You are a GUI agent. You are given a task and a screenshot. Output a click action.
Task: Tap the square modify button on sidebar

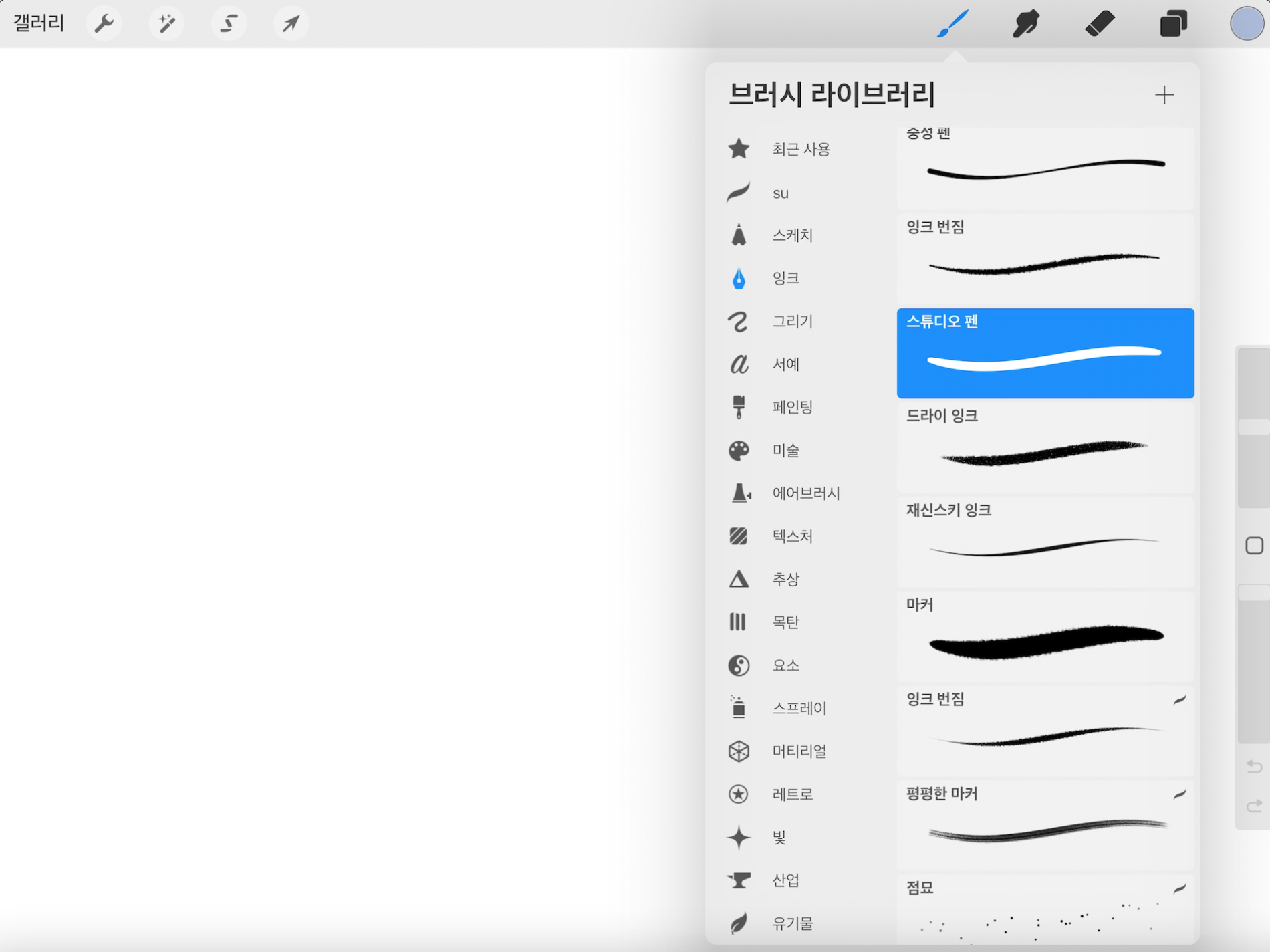tap(1254, 546)
